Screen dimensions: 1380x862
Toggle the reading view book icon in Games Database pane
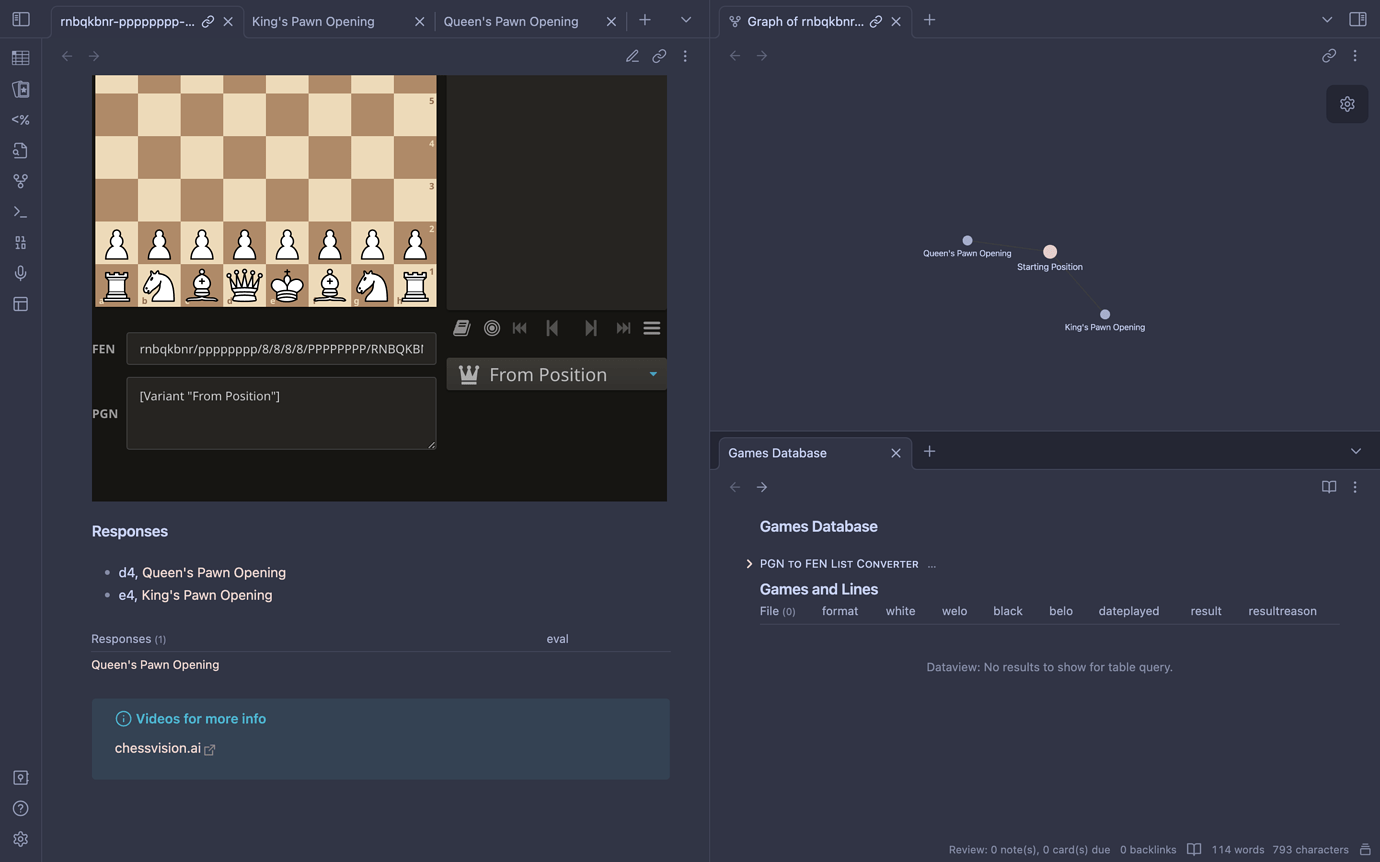pyautogui.click(x=1329, y=487)
